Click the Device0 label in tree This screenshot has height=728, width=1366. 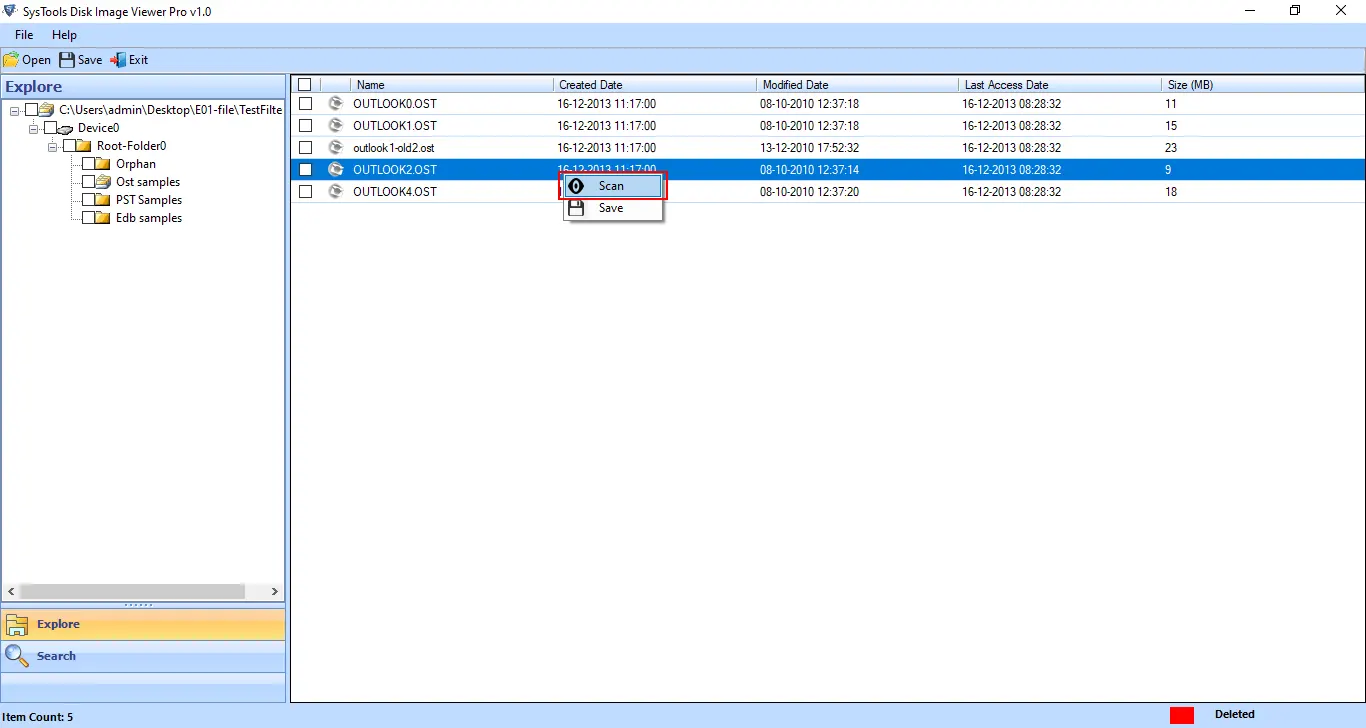[x=98, y=128]
